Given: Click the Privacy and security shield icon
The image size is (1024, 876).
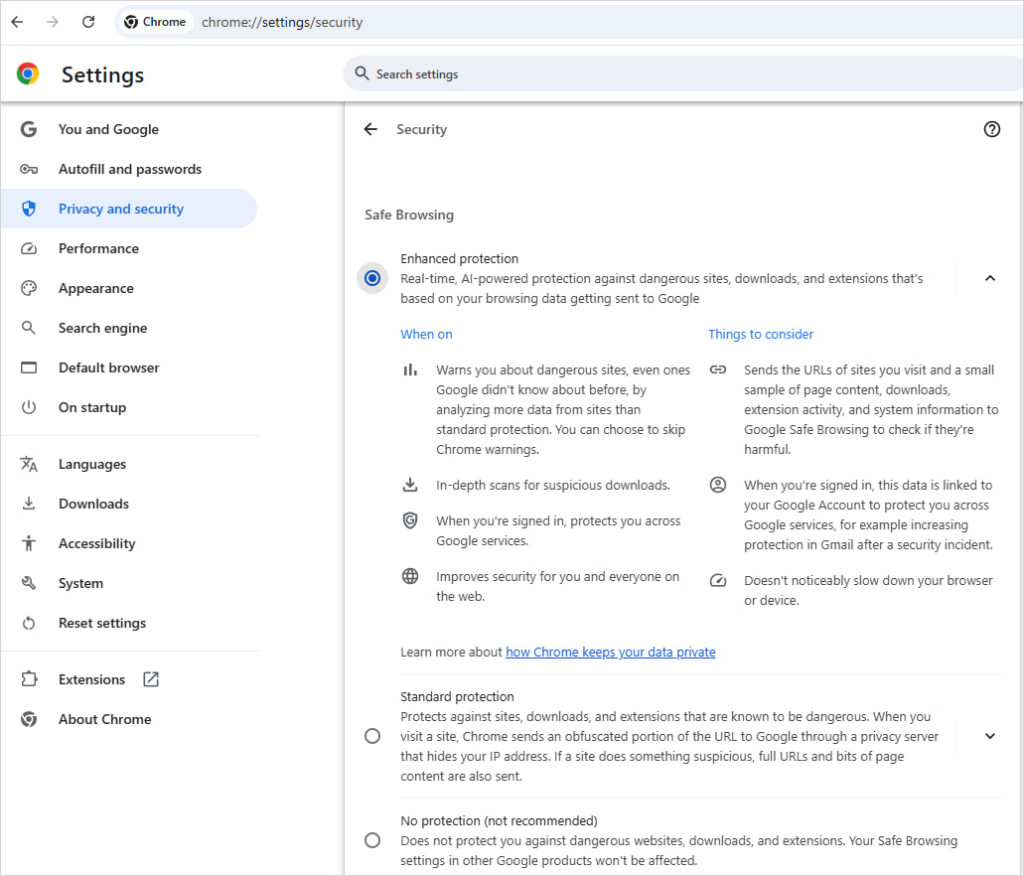Looking at the screenshot, I should (x=28, y=209).
